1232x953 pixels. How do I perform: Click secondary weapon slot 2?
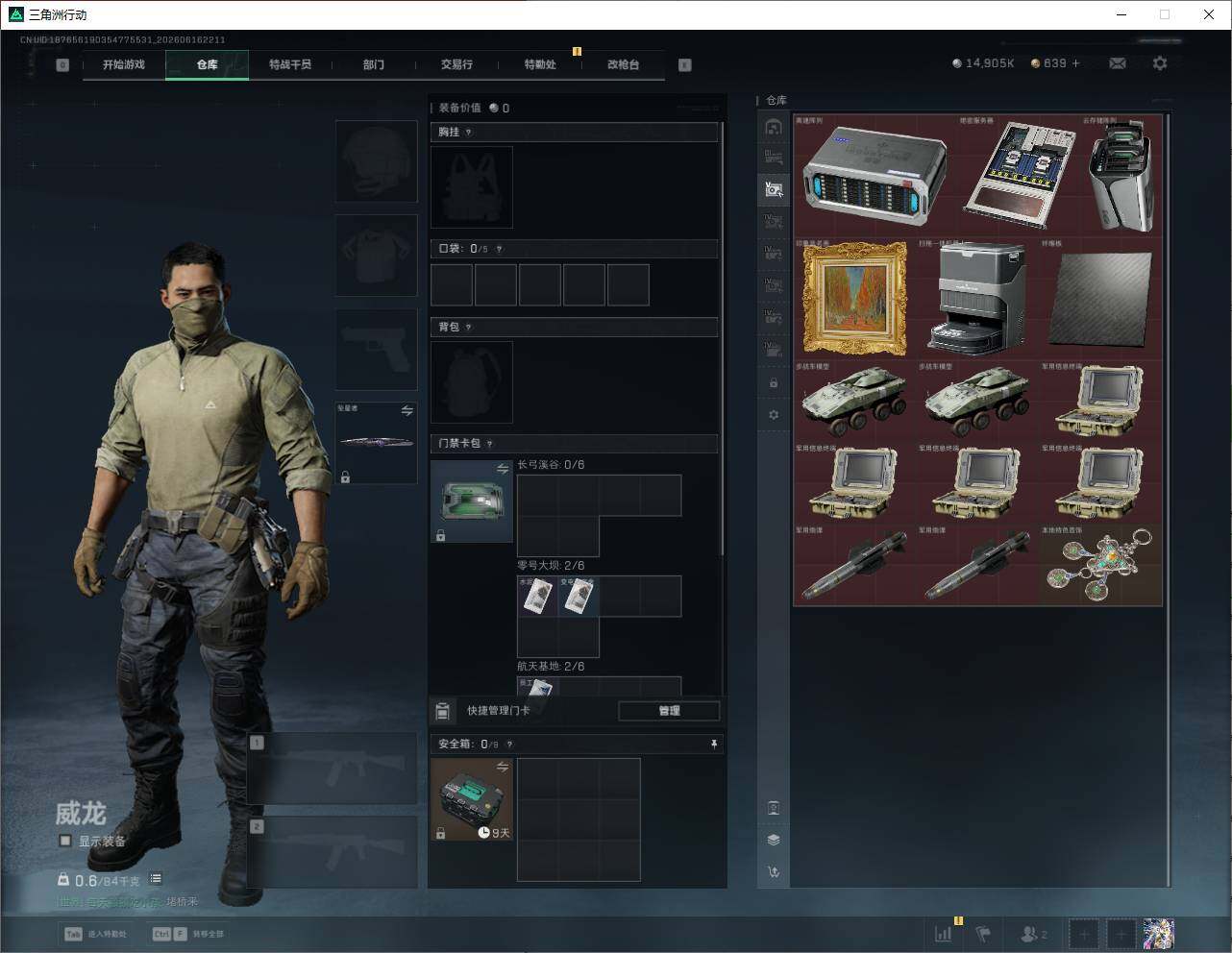pyautogui.click(x=333, y=852)
